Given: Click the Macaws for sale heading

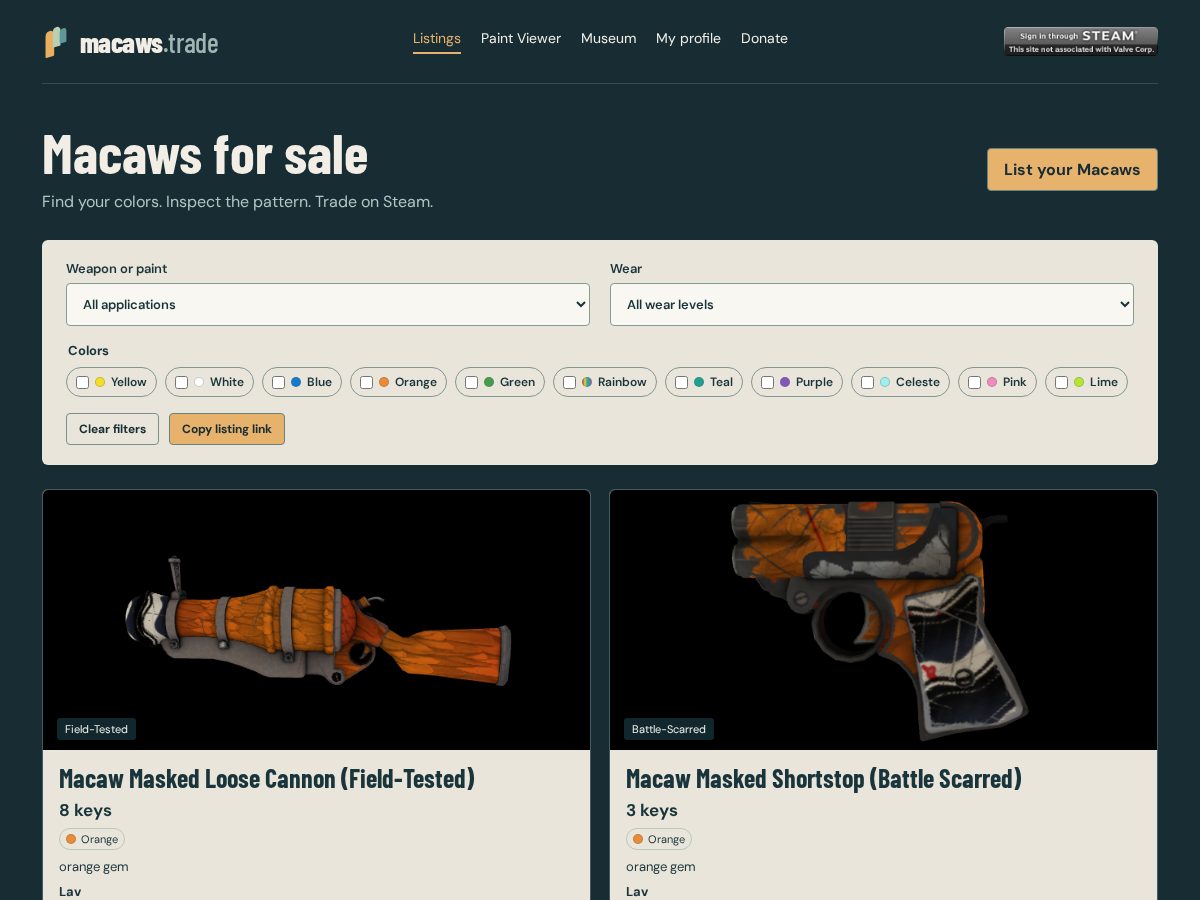Looking at the screenshot, I should (x=205, y=154).
